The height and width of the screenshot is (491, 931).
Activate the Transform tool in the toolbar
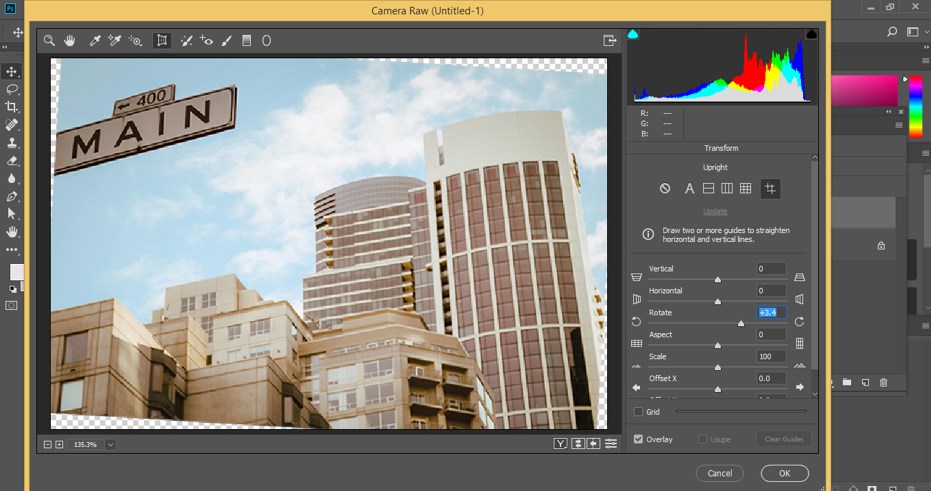coord(161,41)
